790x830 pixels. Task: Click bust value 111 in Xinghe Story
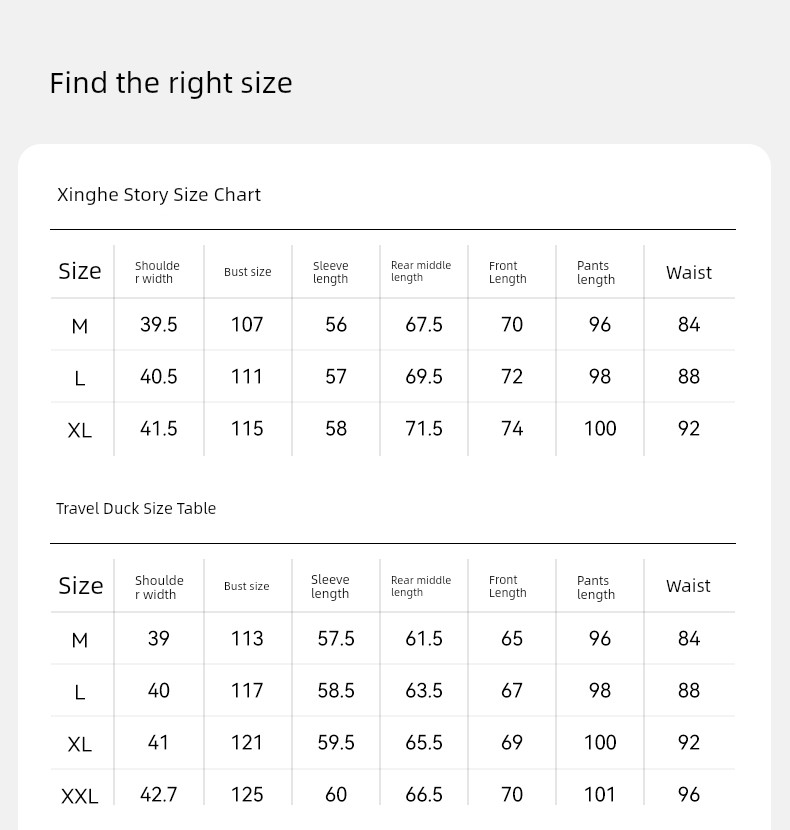click(247, 376)
